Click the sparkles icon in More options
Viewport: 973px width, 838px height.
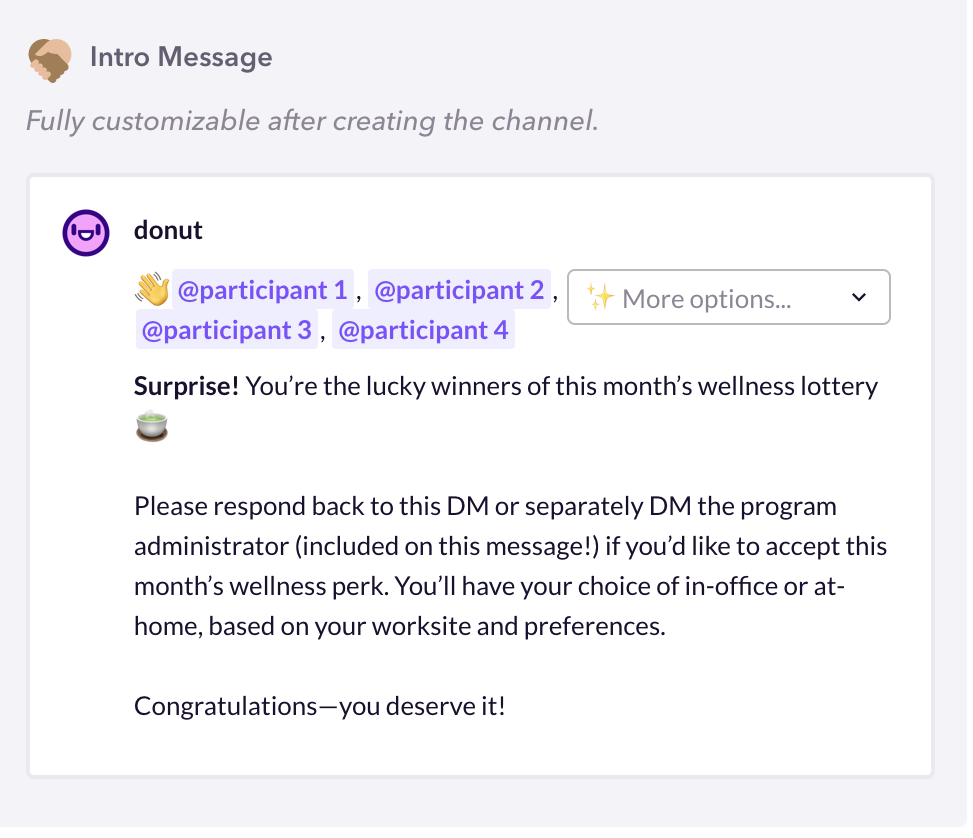(x=599, y=298)
